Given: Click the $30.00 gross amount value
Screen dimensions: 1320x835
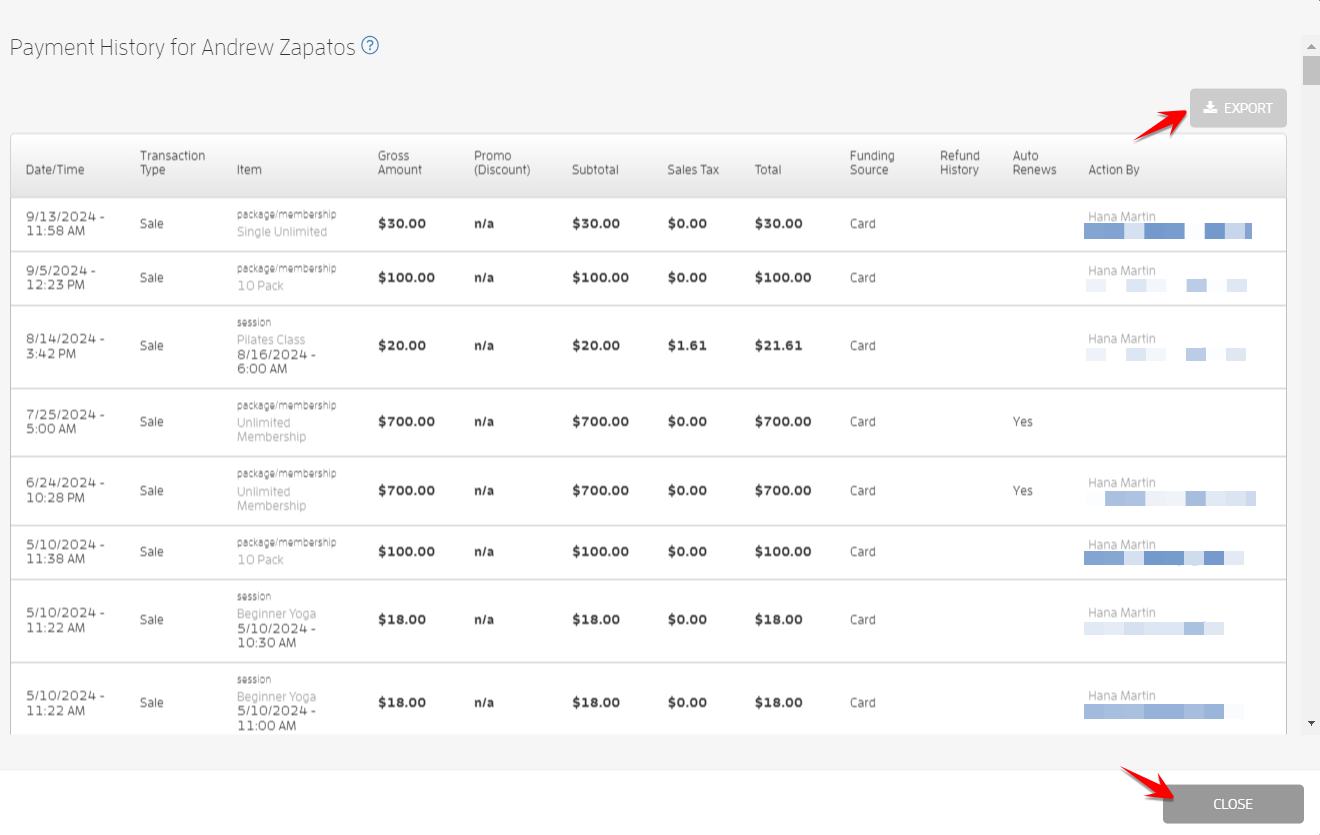Looking at the screenshot, I should pyautogui.click(x=402, y=224).
